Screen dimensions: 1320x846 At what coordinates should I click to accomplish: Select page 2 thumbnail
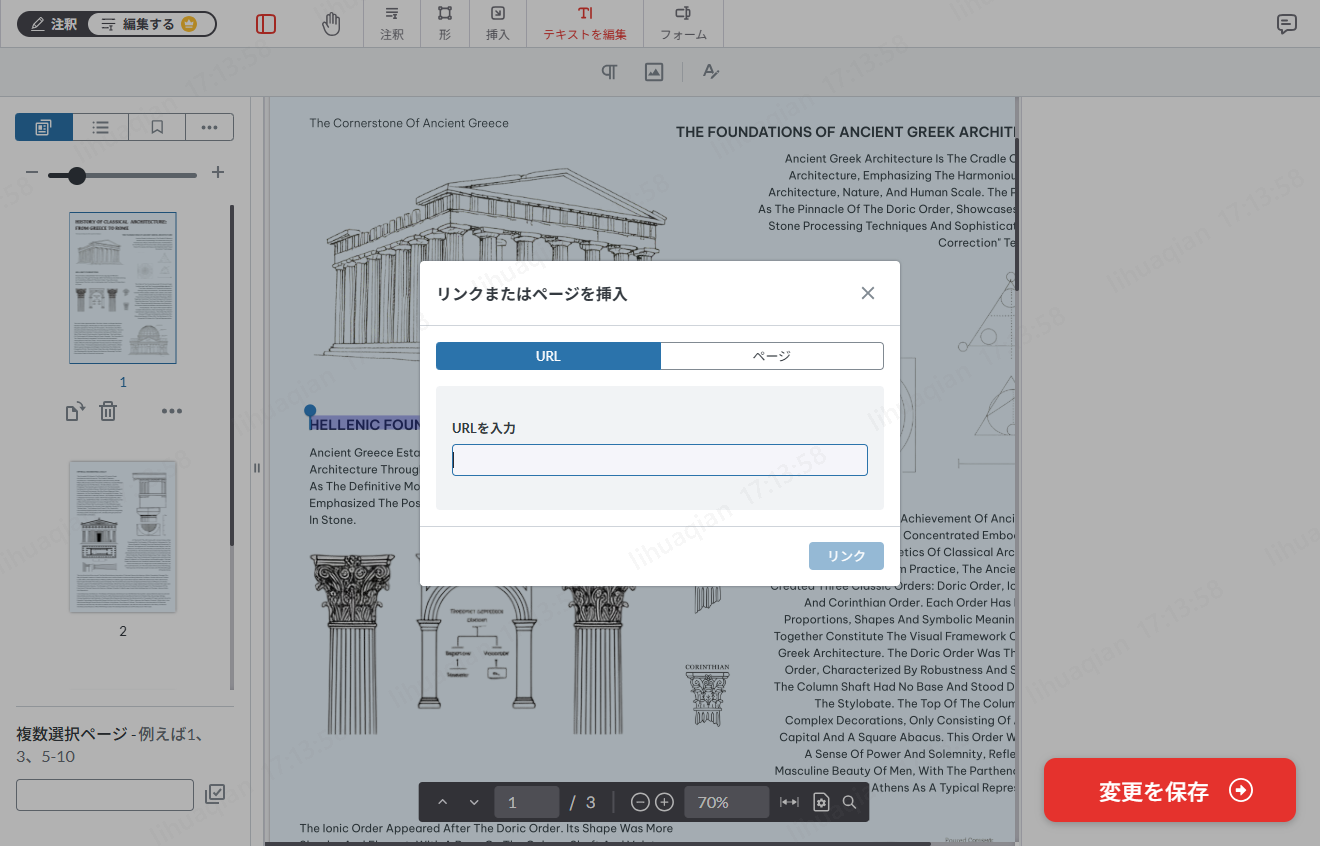pyautogui.click(x=123, y=537)
